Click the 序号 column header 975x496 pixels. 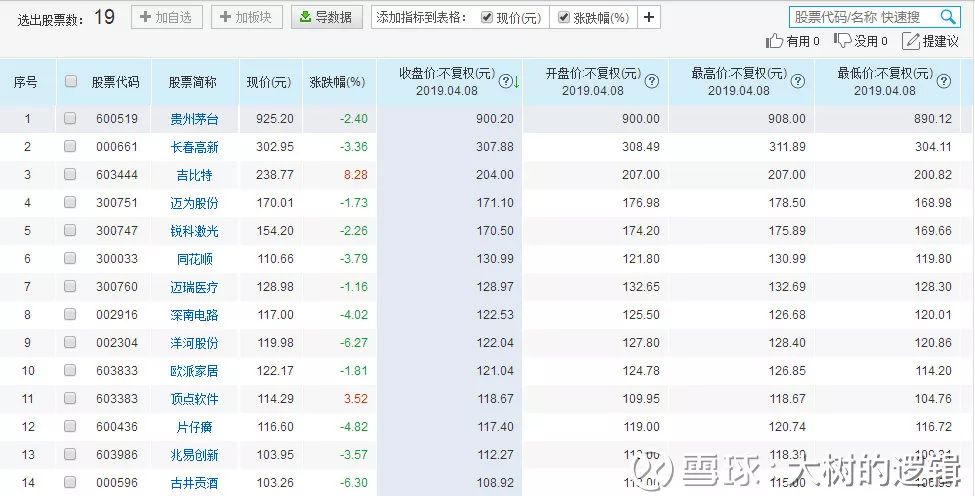pyautogui.click(x=25, y=81)
